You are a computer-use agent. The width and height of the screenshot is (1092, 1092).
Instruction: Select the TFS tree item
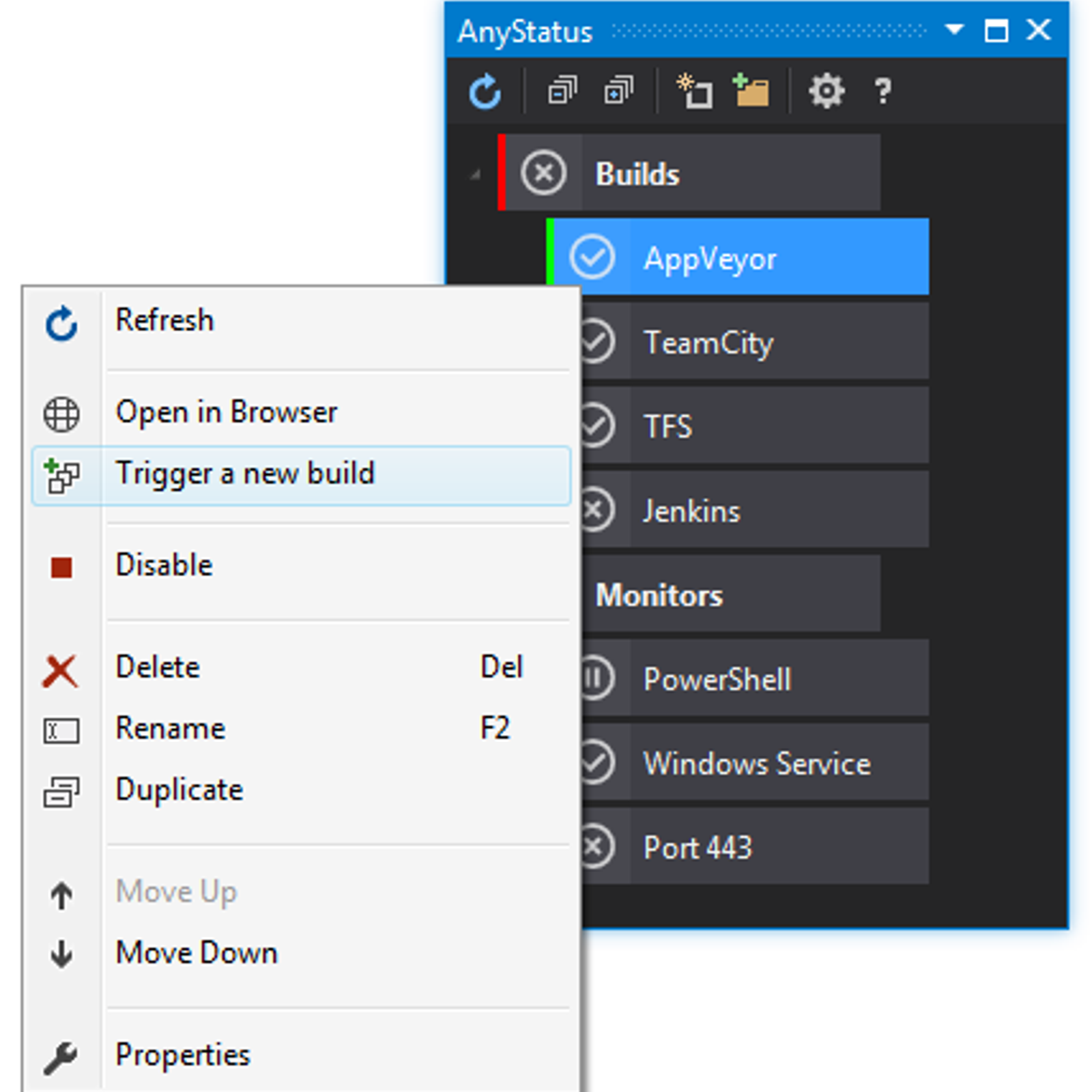[x=755, y=425]
